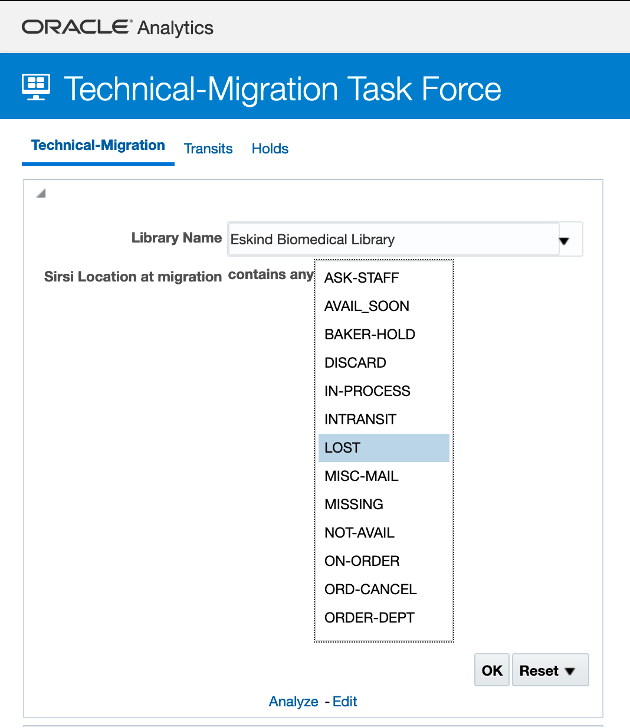Switch to the Transits tab
The width and height of the screenshot is (630, 728).
click(x=208, y=149)
